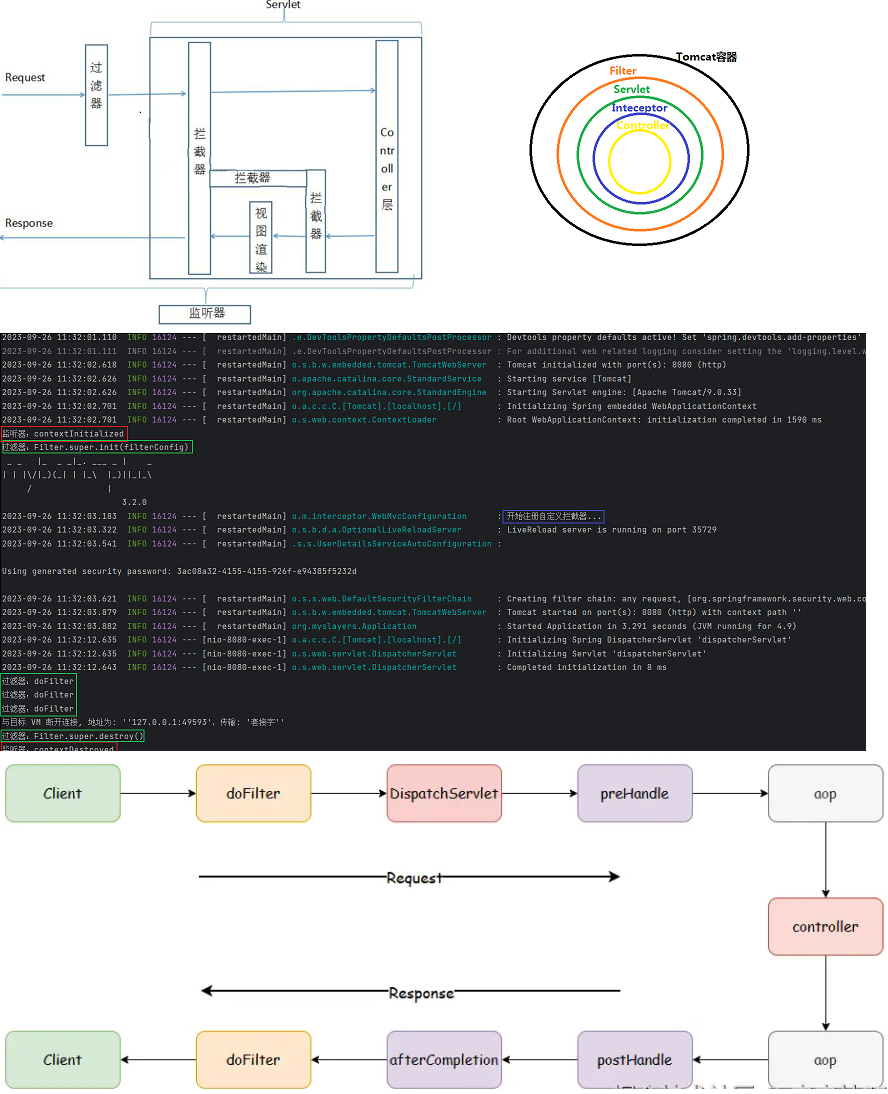Image resolution: width=888 pixels, height=1094 pixels.
Task: Click the doFilter box in the bottom flow row
Action: (253, 1060)
